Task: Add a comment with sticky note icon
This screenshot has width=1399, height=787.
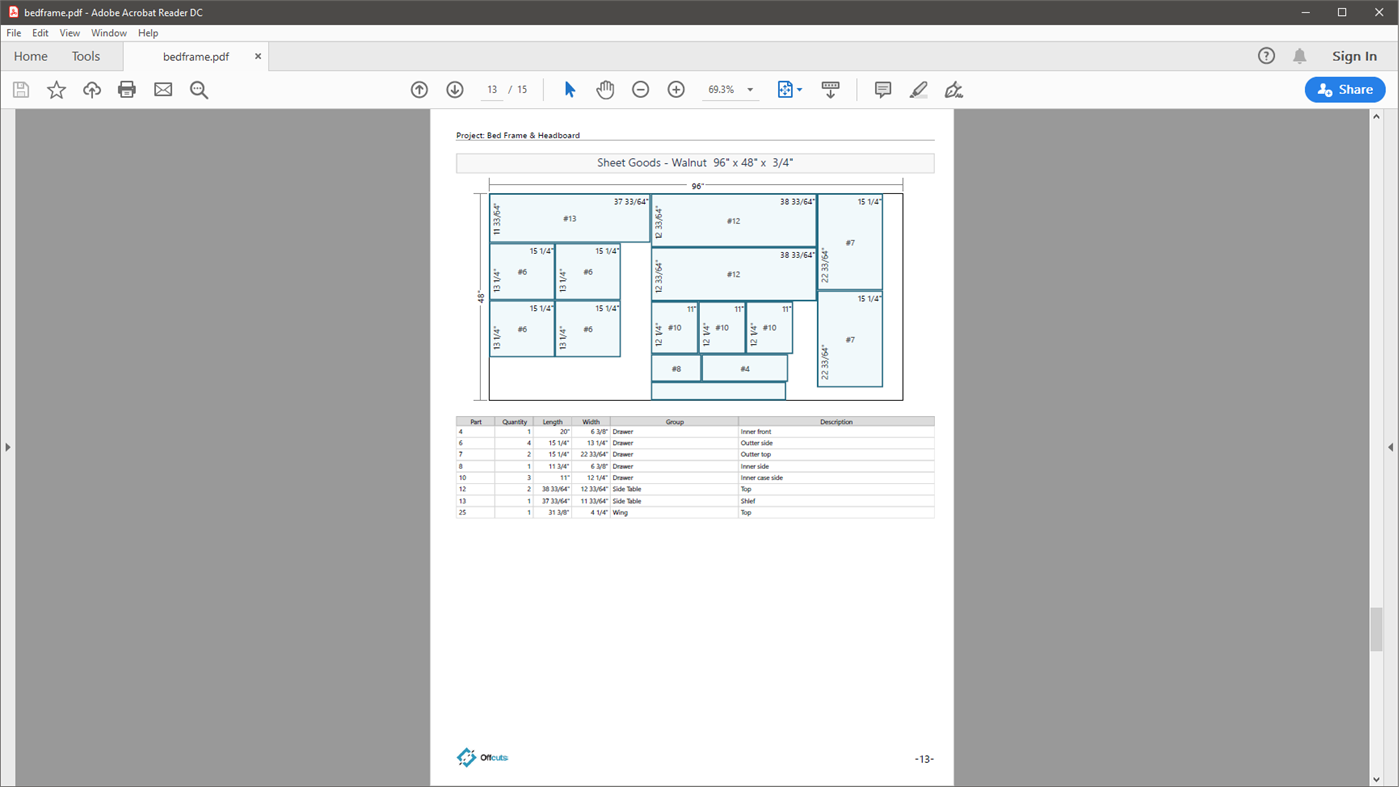Action: click(883, 90)
